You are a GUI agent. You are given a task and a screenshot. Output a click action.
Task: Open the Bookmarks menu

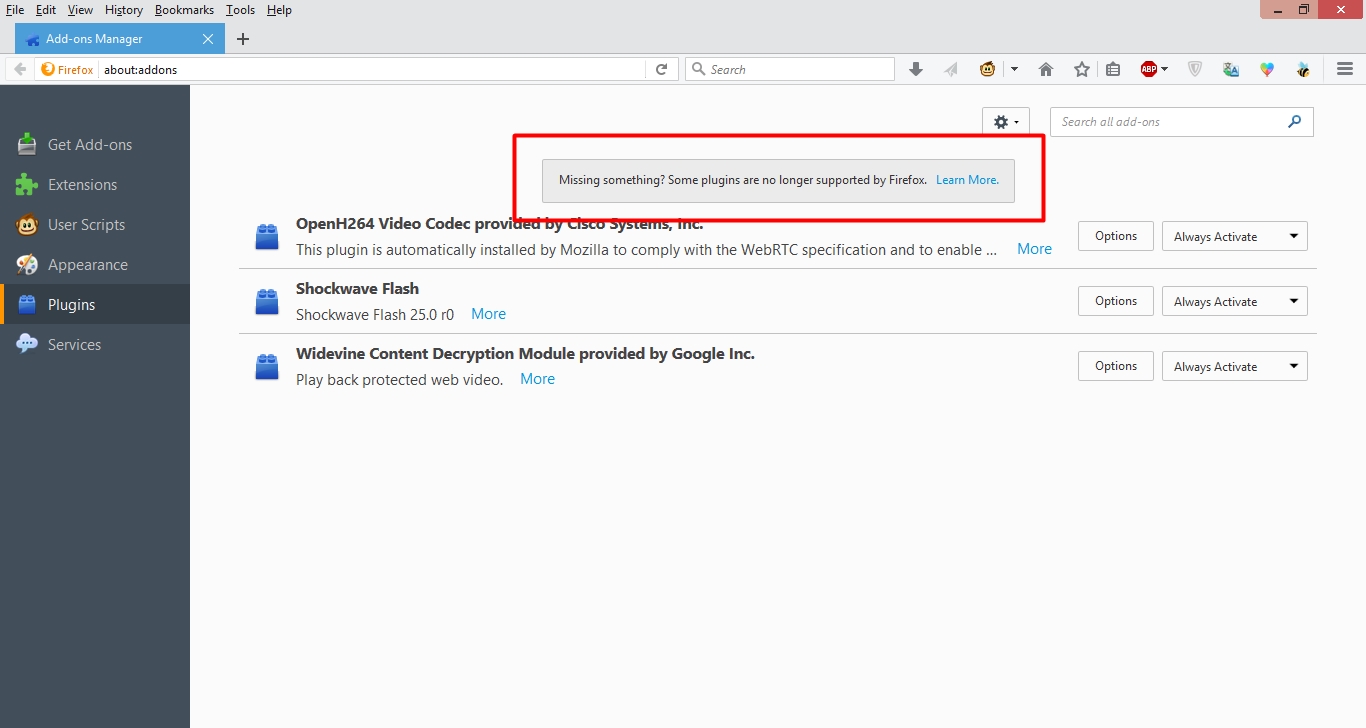pyautogui.click(x=184, y=10)
